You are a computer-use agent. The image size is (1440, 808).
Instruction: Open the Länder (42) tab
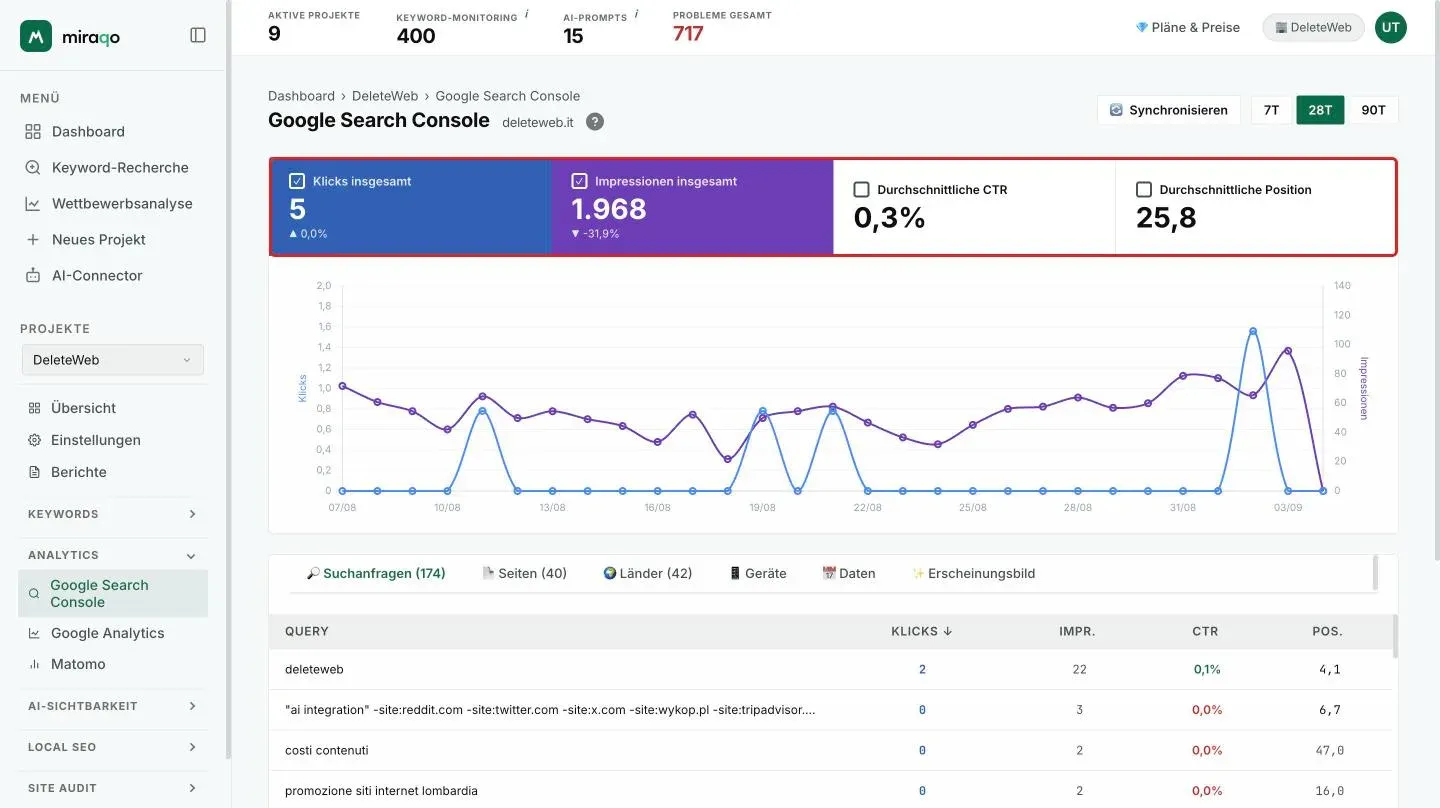pos(647,574)
